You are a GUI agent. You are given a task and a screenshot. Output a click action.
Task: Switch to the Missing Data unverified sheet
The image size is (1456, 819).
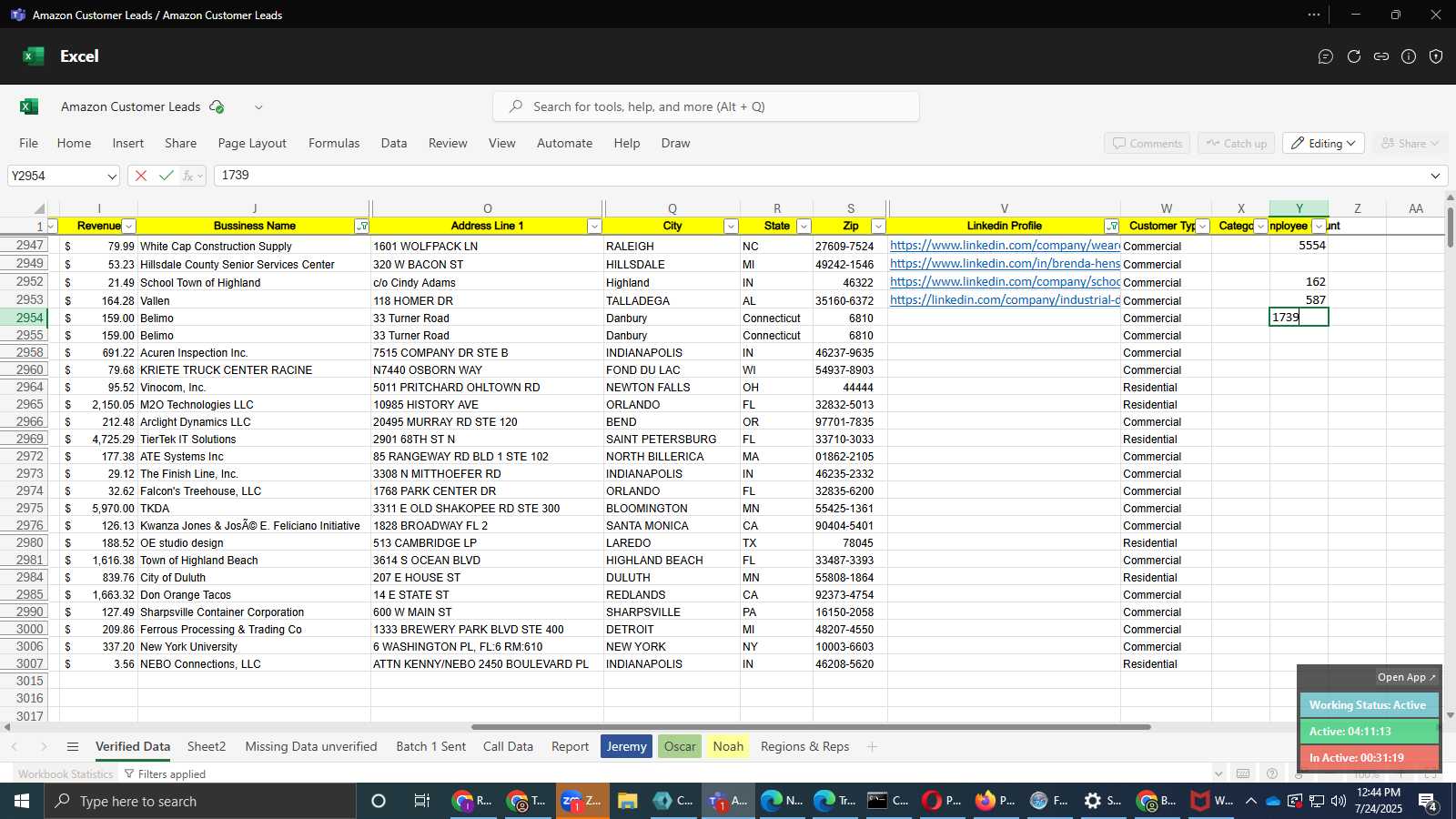click(311, 747)
